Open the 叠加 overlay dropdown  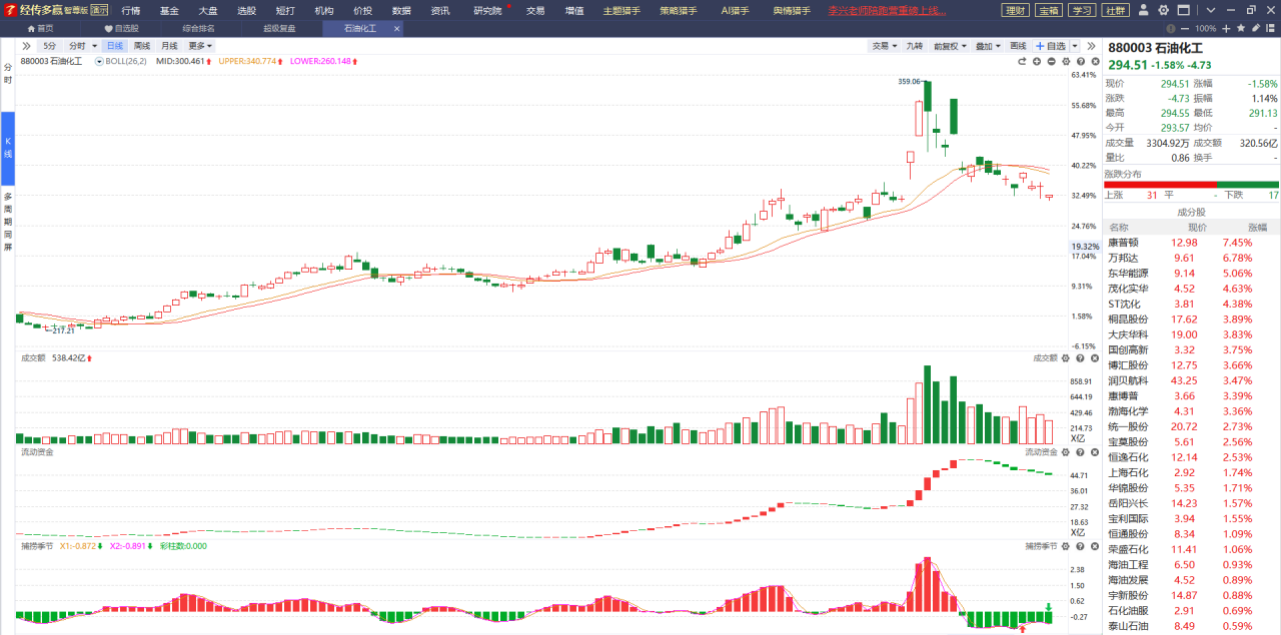click(x=989, y=46)
